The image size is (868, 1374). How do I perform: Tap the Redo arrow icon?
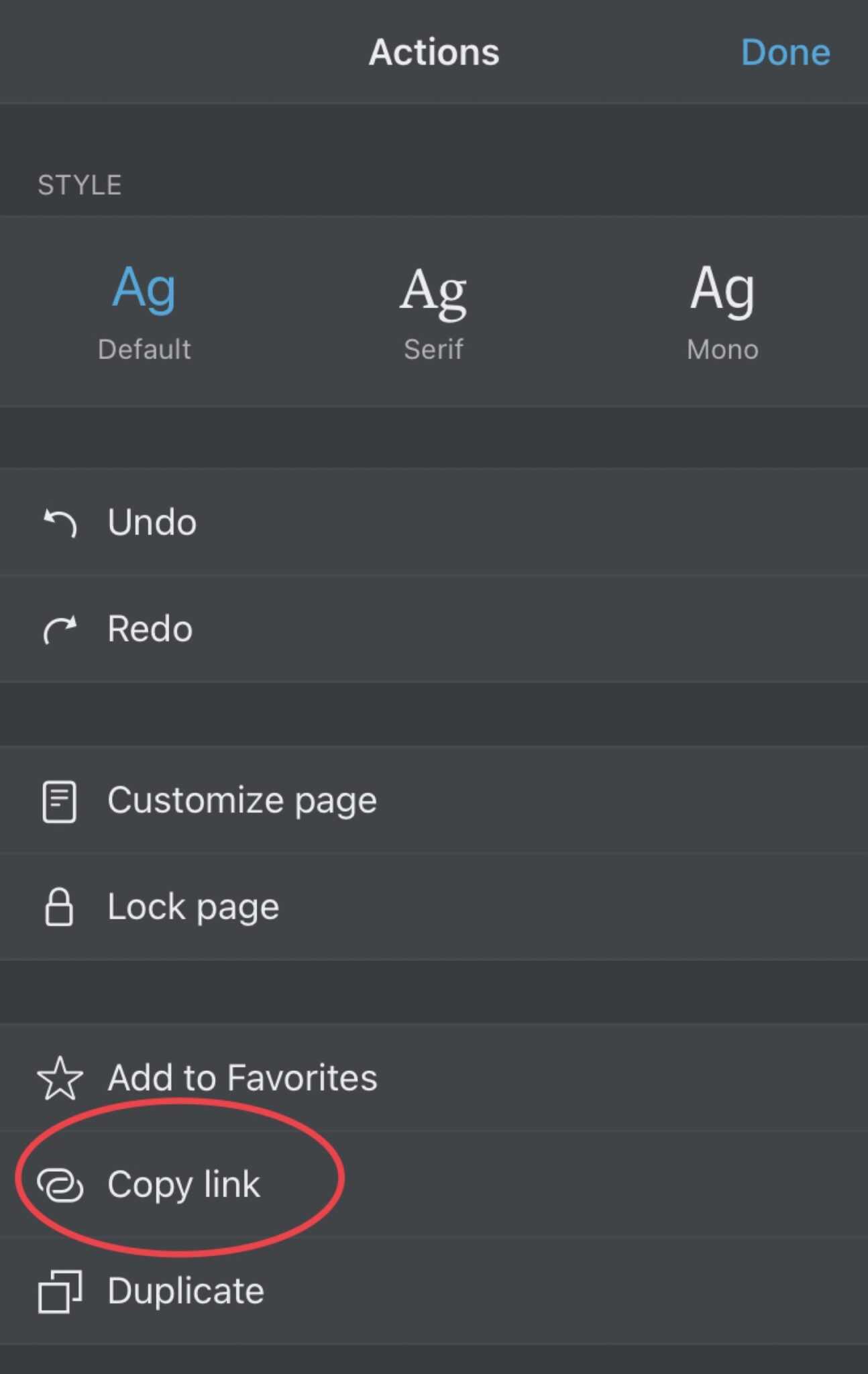tap(60, 629)
